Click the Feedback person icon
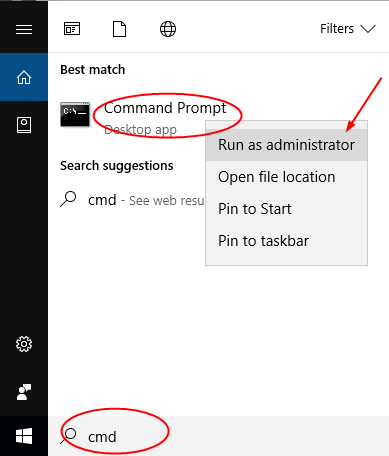 pos(24,392)
